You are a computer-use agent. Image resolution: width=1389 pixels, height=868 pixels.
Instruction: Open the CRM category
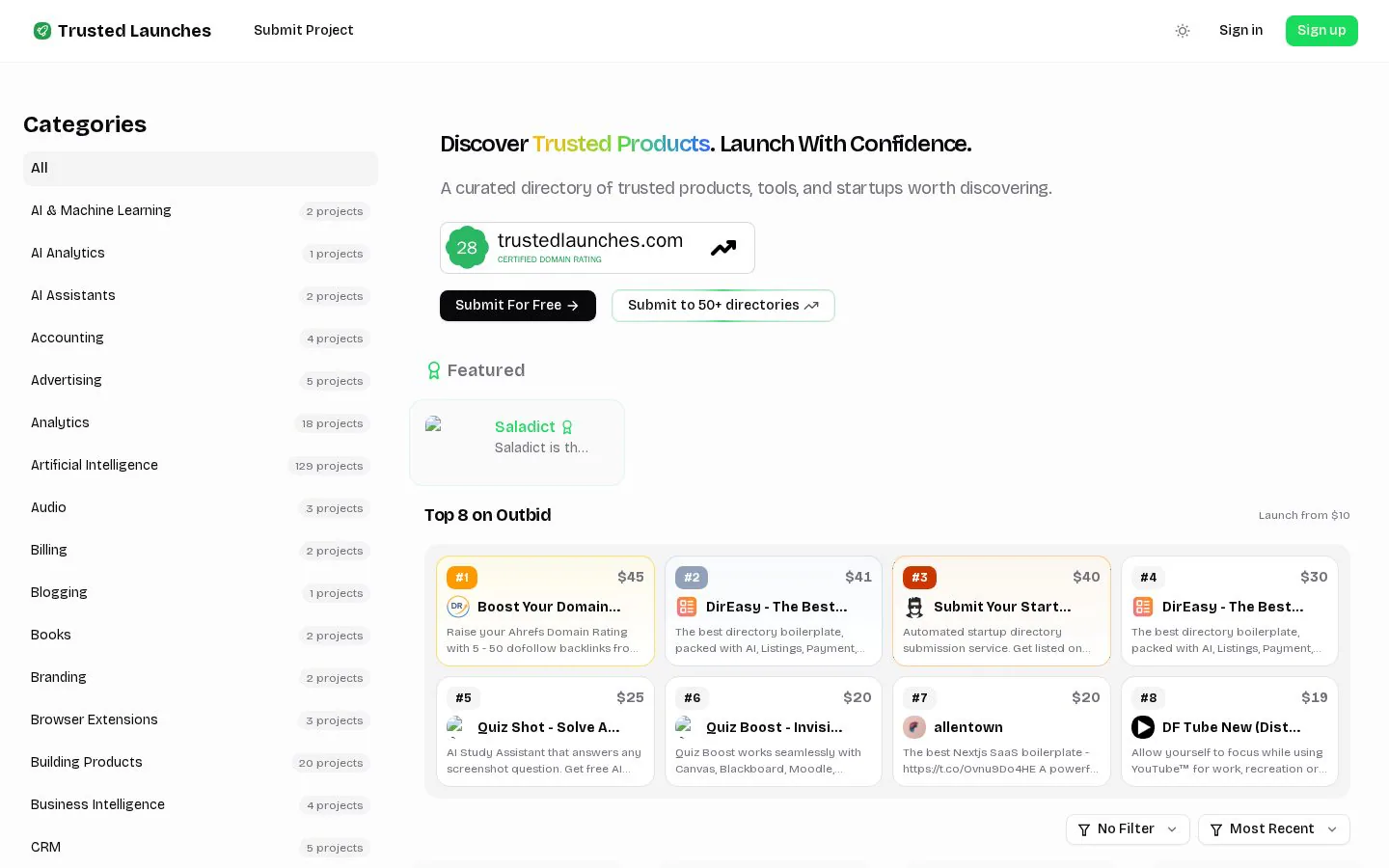pos(201,847)
